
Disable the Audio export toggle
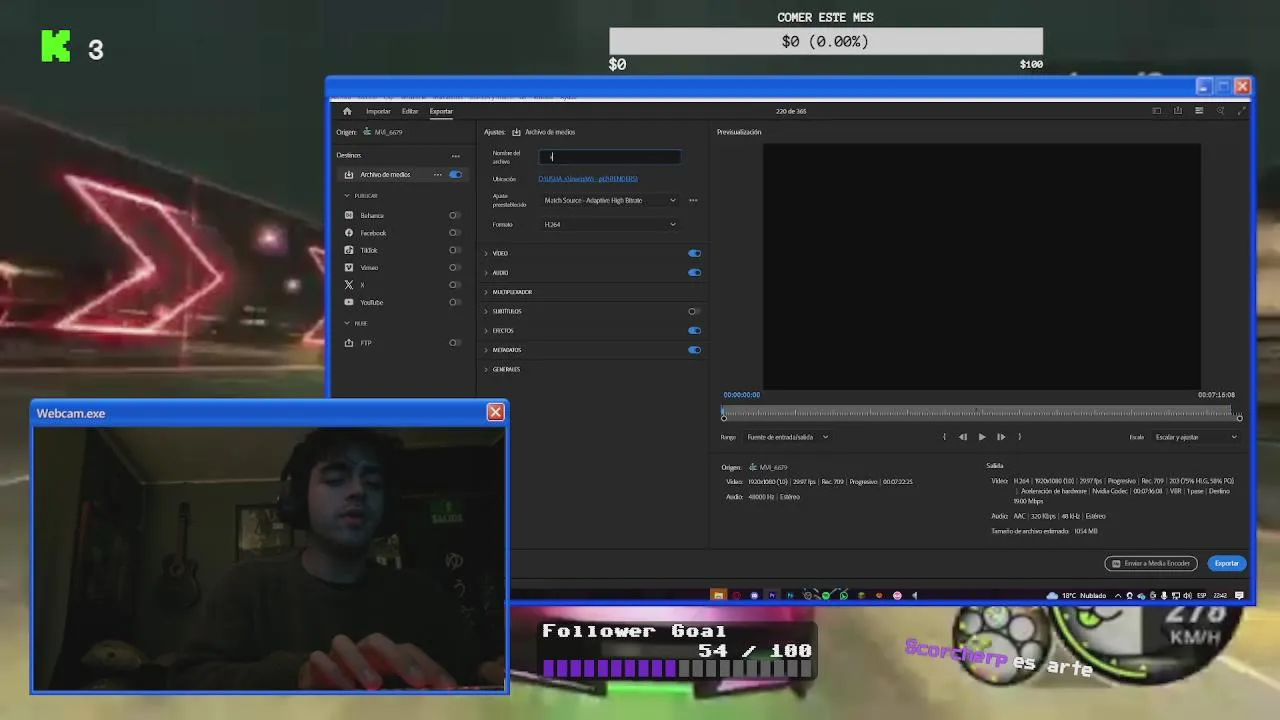point(694,272)
